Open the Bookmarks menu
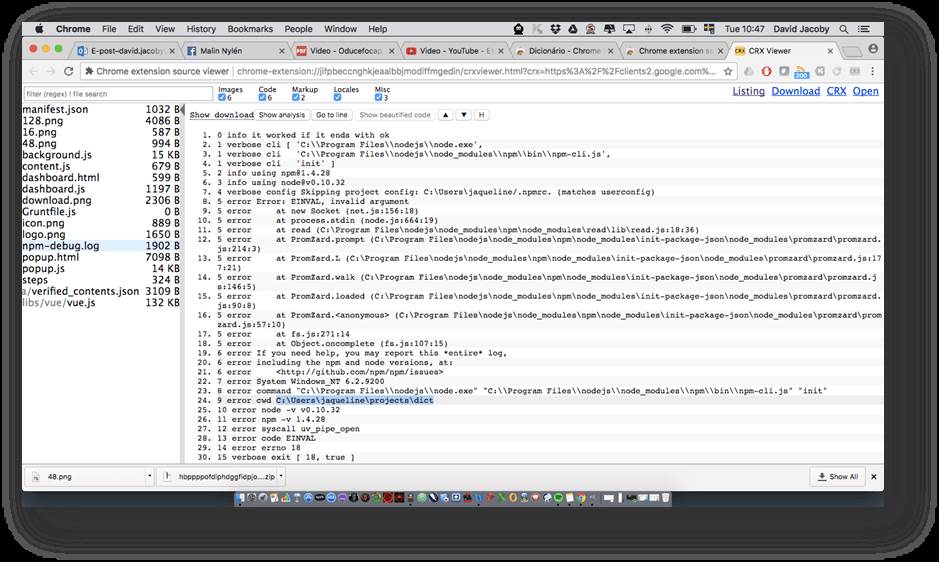This screenshot has height=562, width=939. [249, 29]
